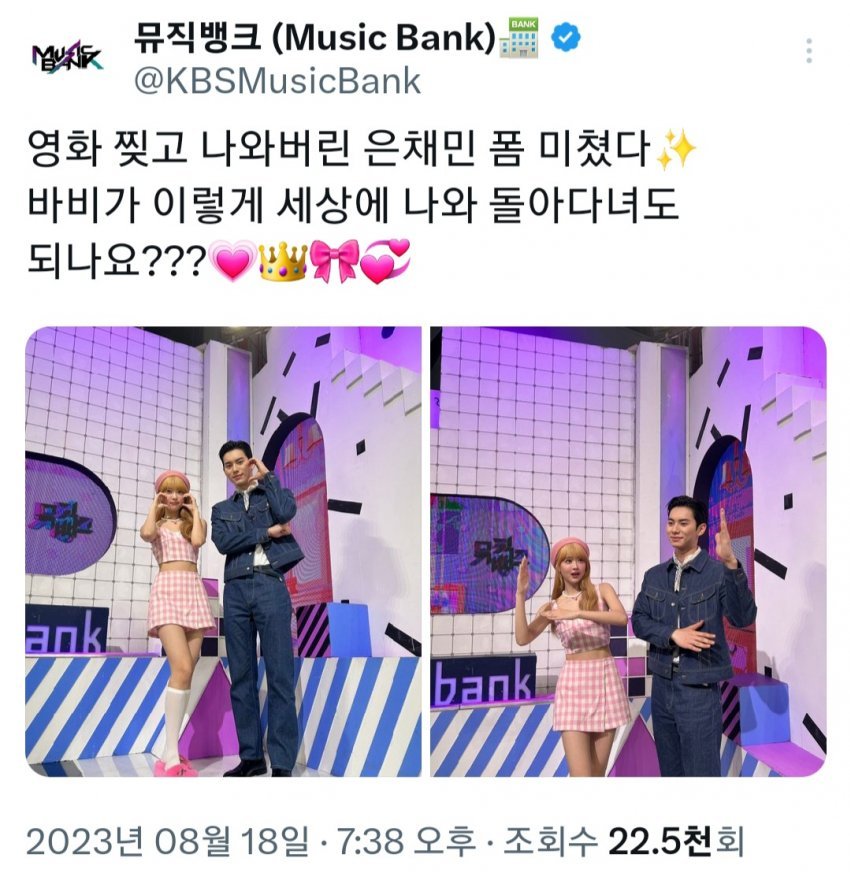The width and height of the screenshot is (850, 880).
Task: Click the 바비가 이렇게 세상에 text line
Action: click(353, 205)
